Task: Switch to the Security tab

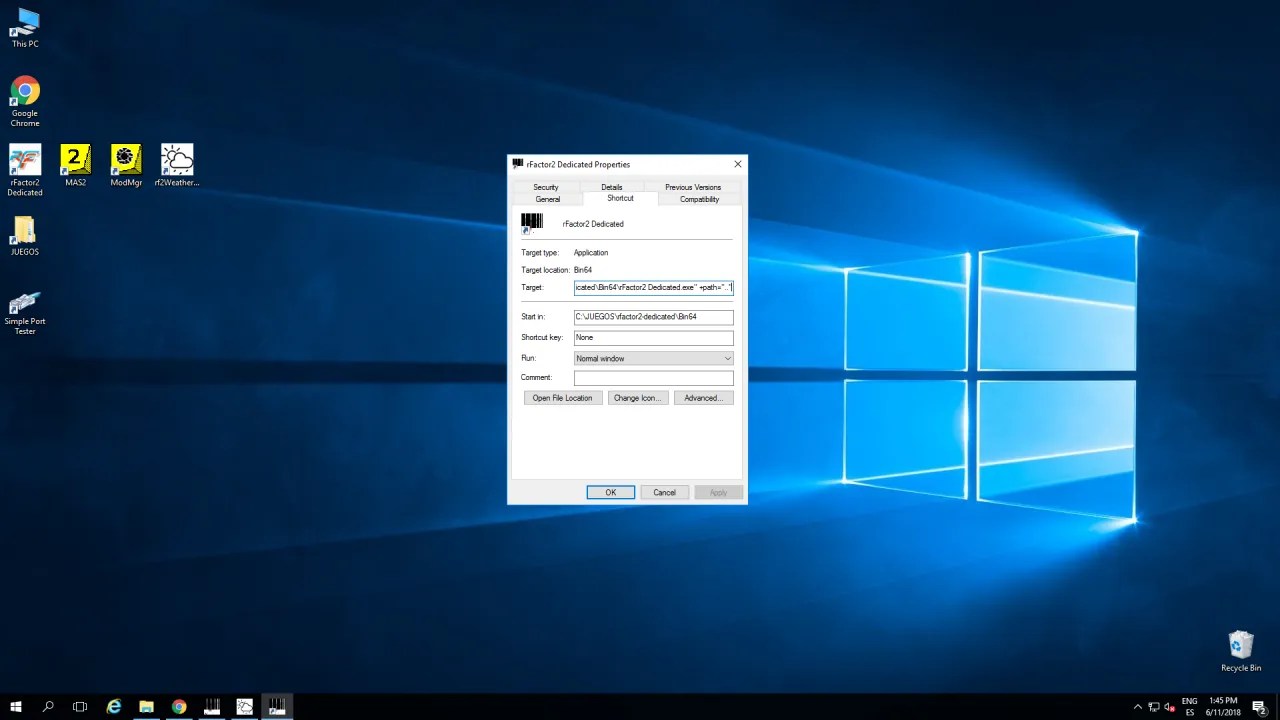Action: point(546,187)
